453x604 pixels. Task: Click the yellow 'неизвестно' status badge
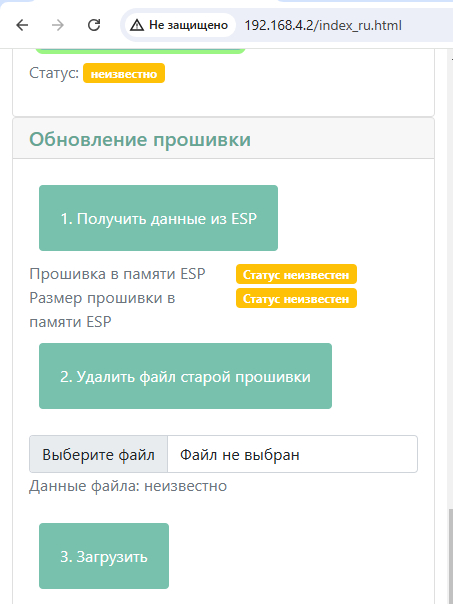coord(124,73)
